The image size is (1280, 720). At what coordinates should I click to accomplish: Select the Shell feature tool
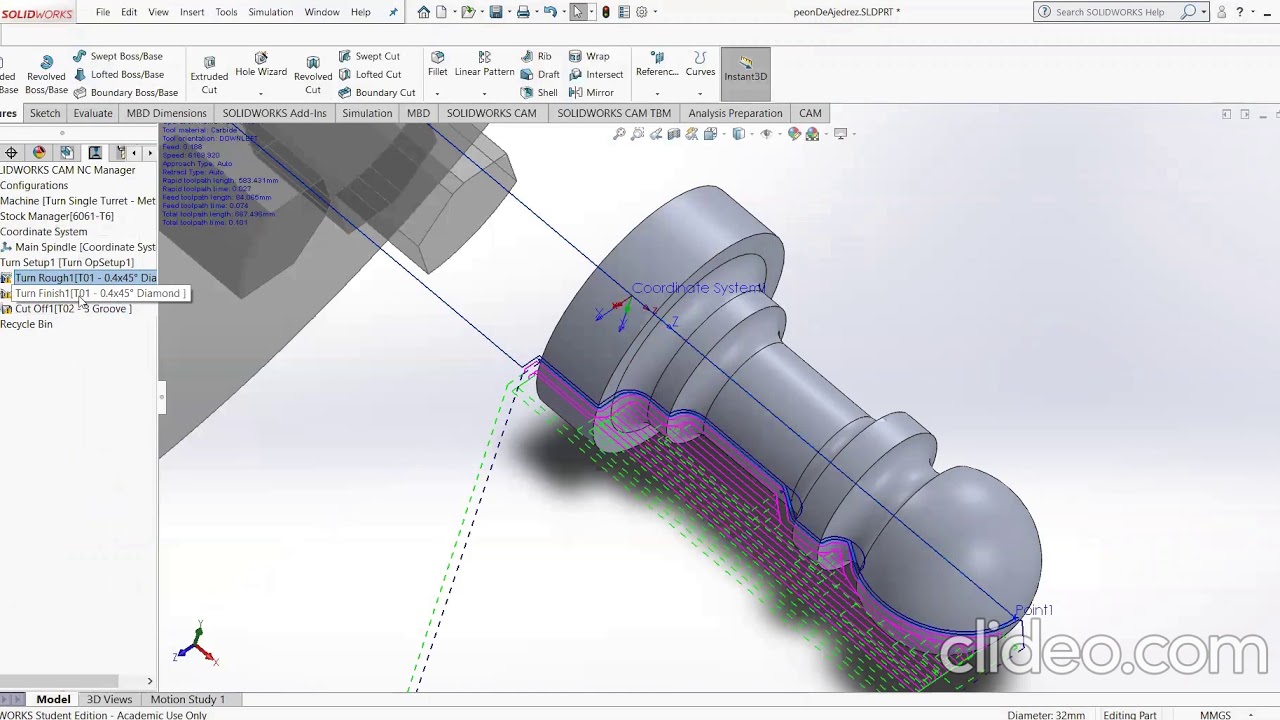tap(539, 92)
